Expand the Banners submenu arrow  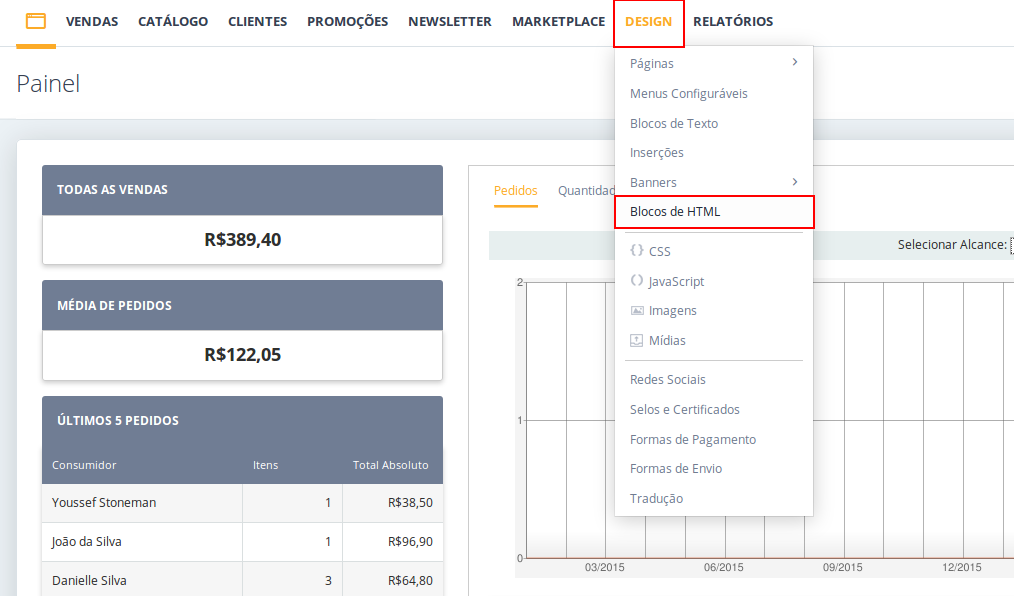point(795,182)
